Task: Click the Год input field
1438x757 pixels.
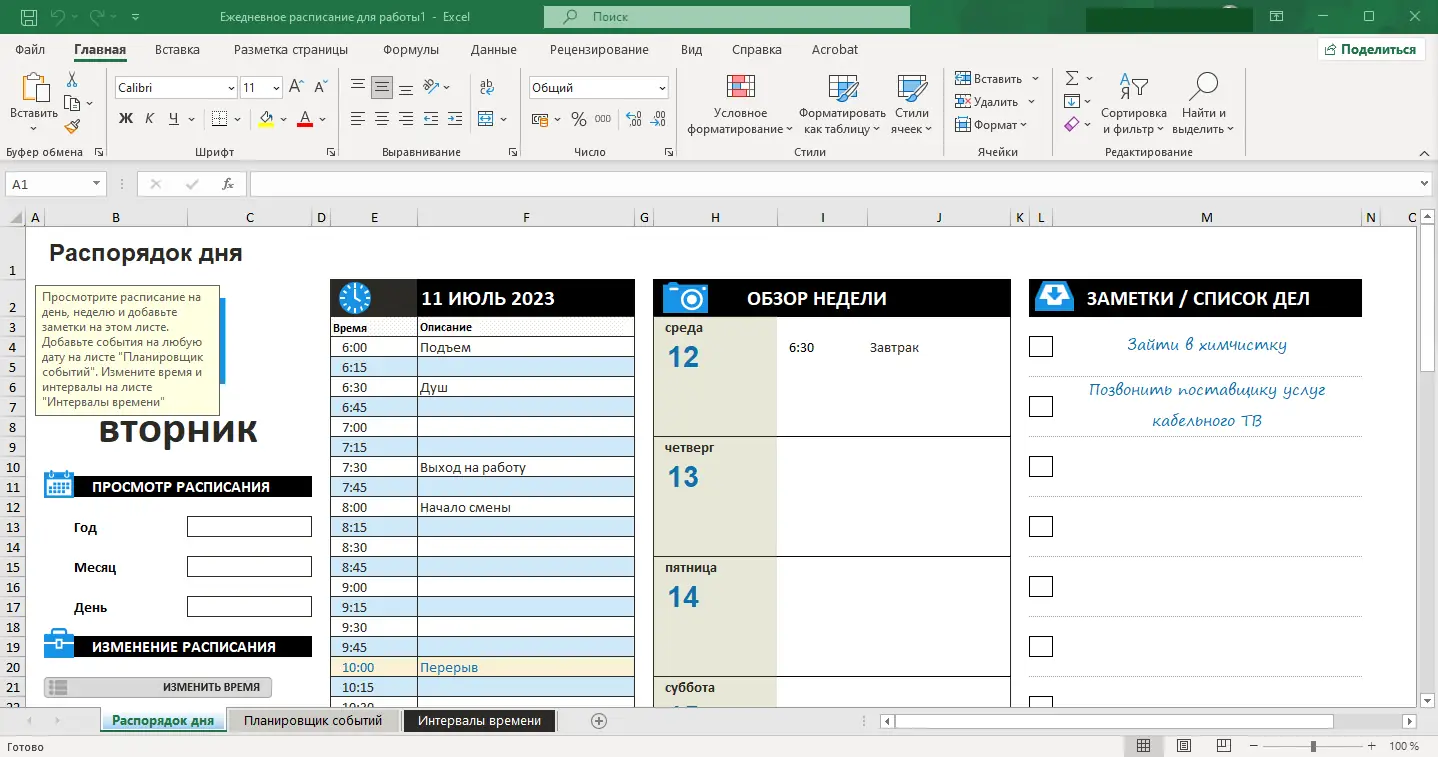Action: (x=249, y=527)
